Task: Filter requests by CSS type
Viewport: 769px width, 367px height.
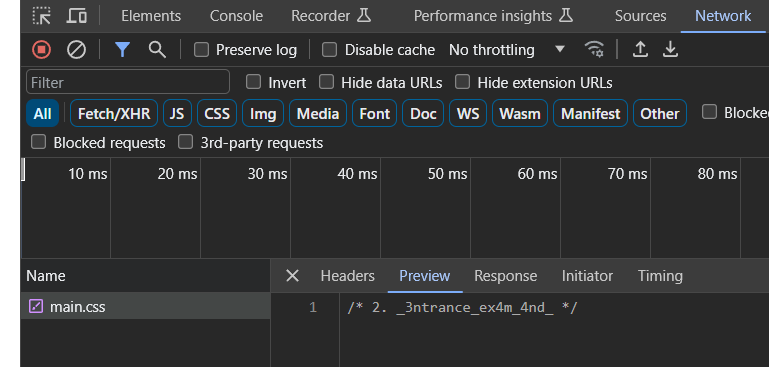Action: click(217, 114)
